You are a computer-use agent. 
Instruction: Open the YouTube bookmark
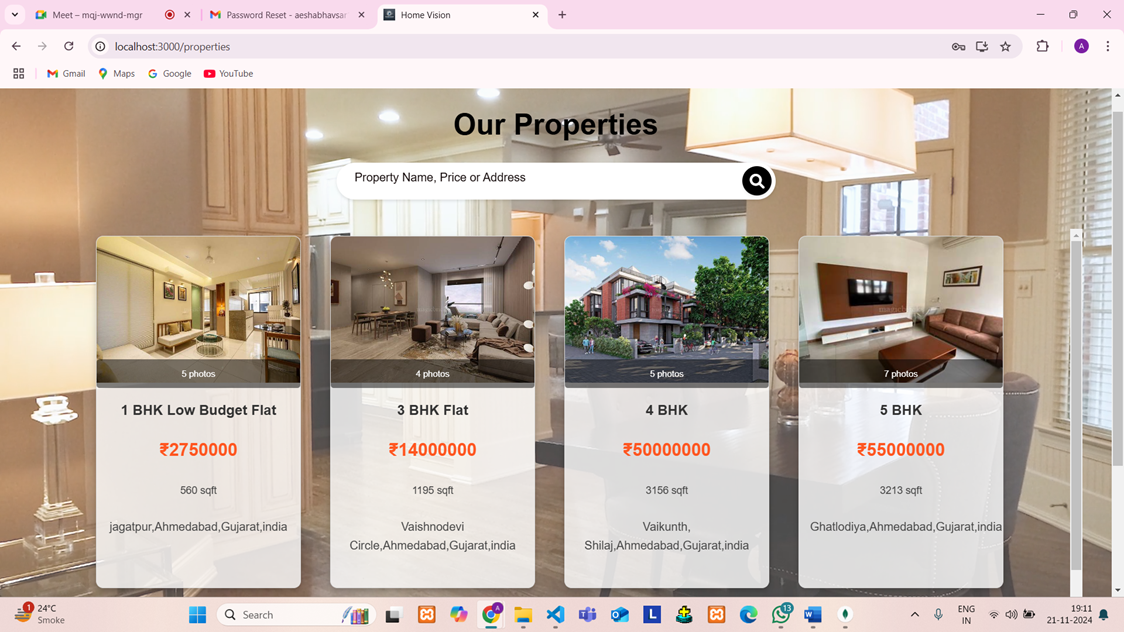tap(228, 74)
